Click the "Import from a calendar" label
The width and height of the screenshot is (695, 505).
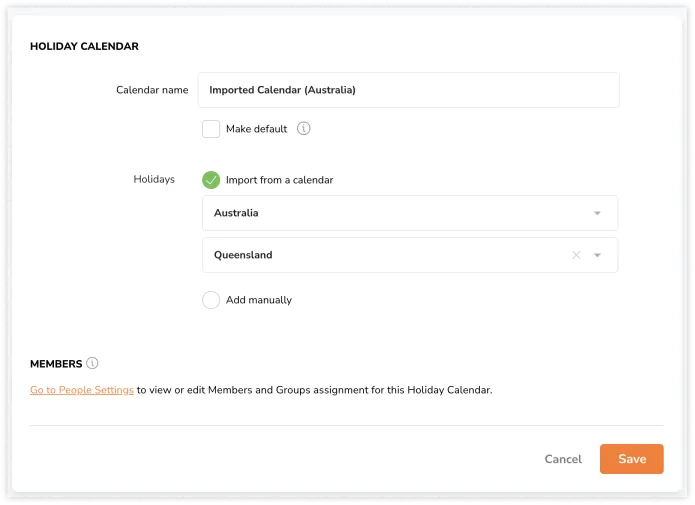click(x=279, y=180)
